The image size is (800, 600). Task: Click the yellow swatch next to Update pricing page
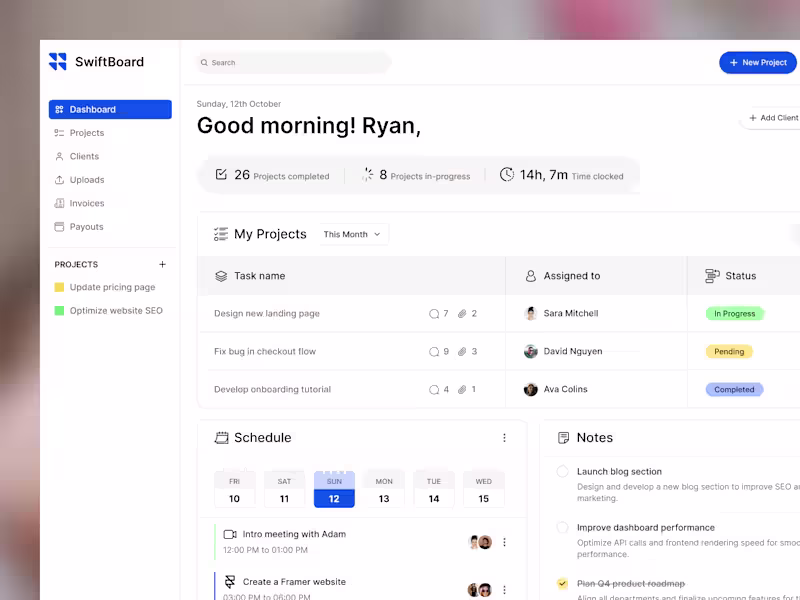pos(57,287)
